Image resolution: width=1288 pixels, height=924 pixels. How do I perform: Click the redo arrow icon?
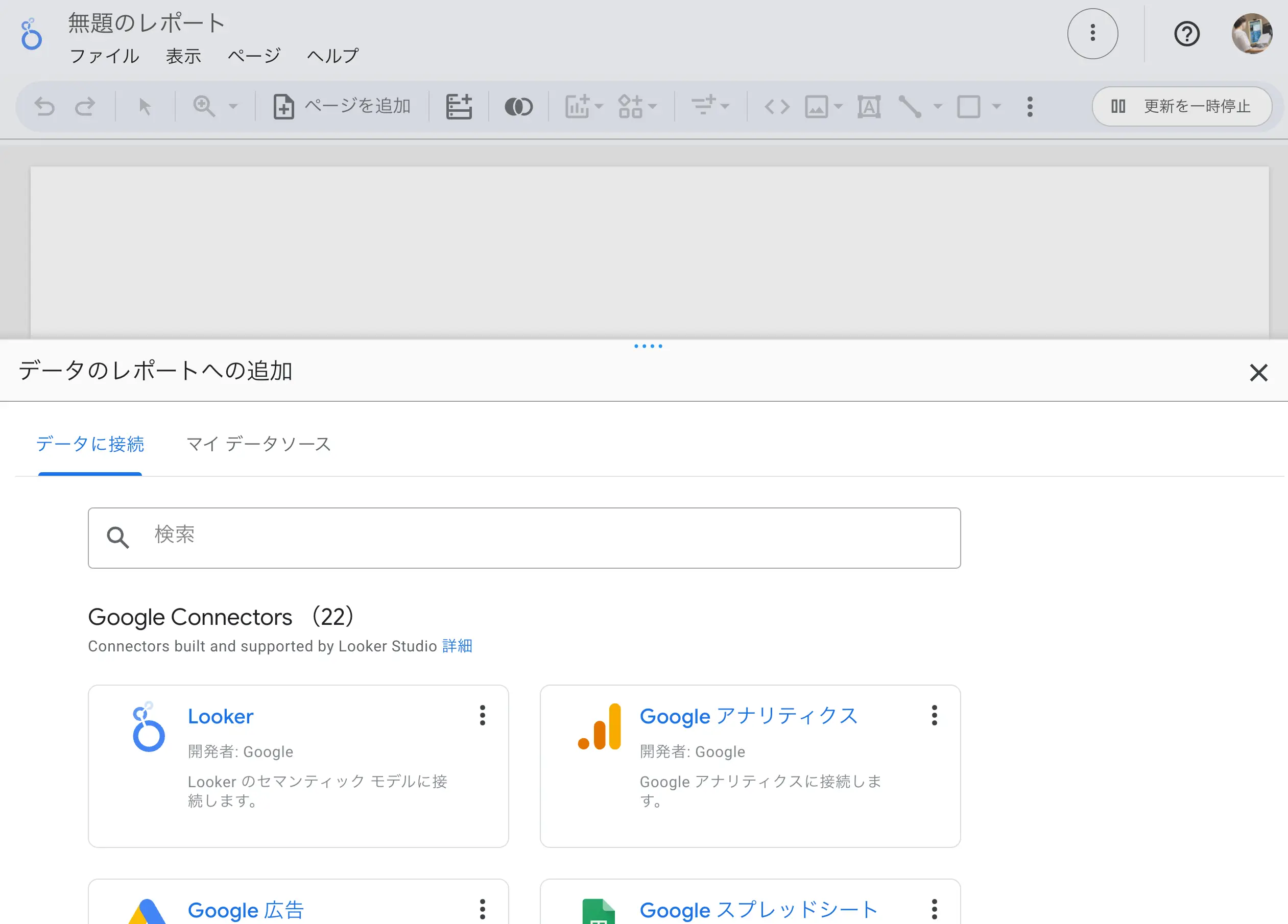[85, 106]
